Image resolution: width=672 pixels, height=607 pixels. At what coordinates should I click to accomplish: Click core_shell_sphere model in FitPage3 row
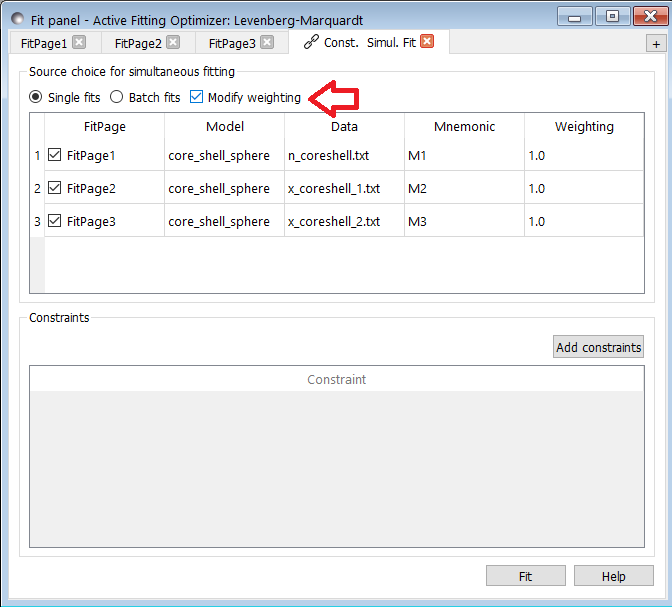tap(225, 221)
